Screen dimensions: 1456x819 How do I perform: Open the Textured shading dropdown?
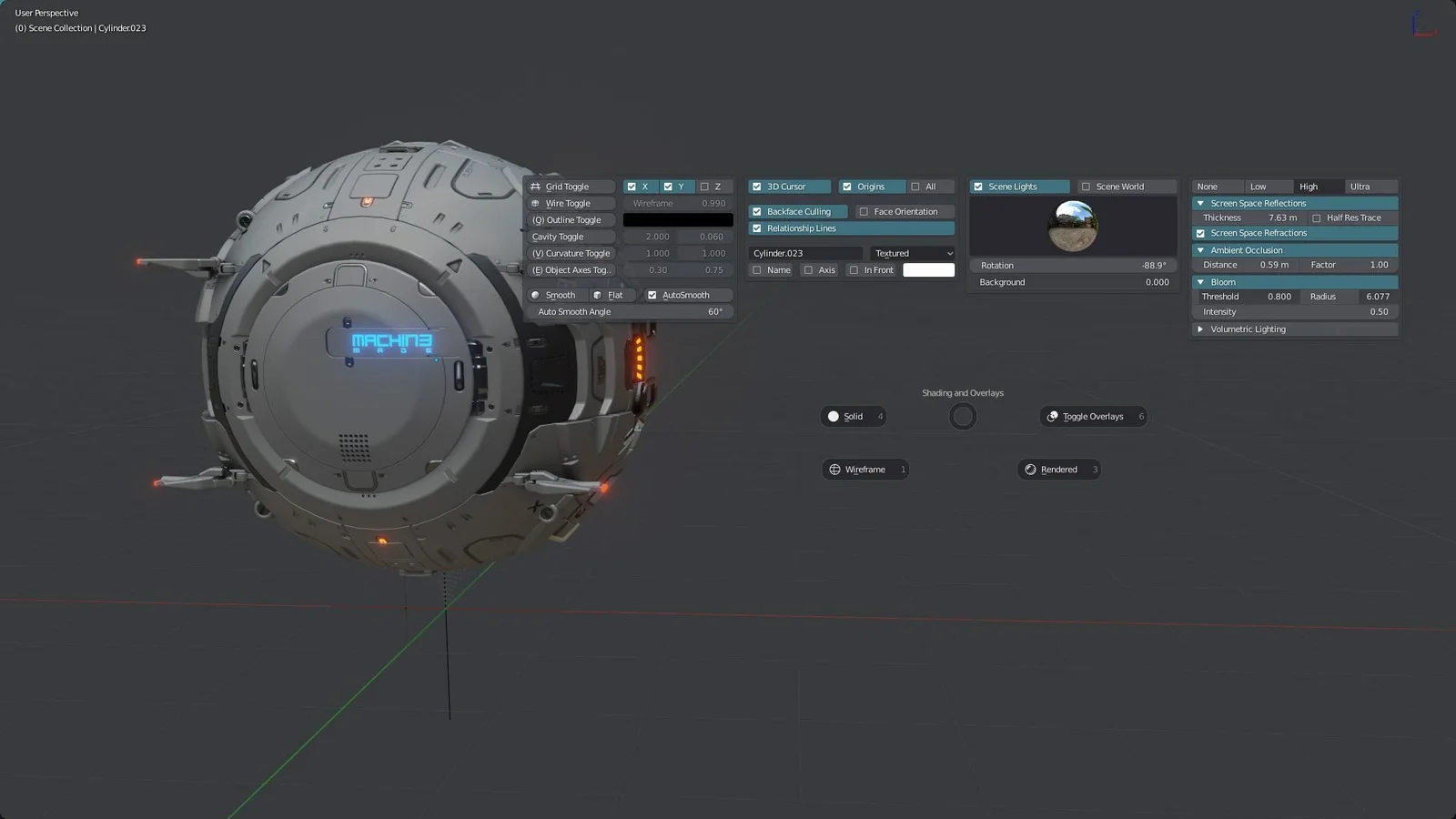point(912,252)
